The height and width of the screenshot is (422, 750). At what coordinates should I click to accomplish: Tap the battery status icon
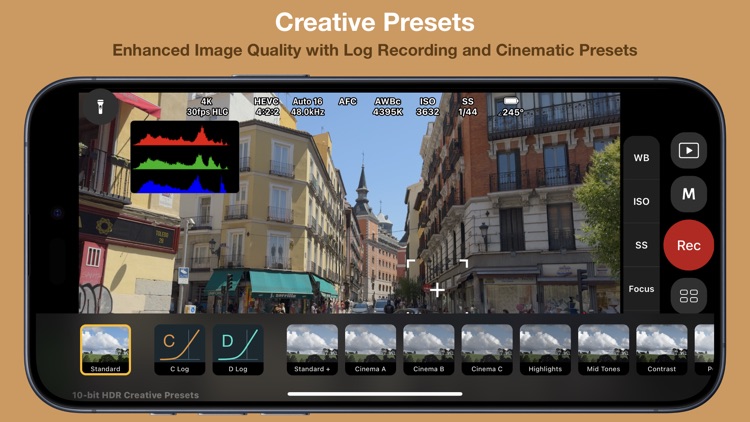511,101
